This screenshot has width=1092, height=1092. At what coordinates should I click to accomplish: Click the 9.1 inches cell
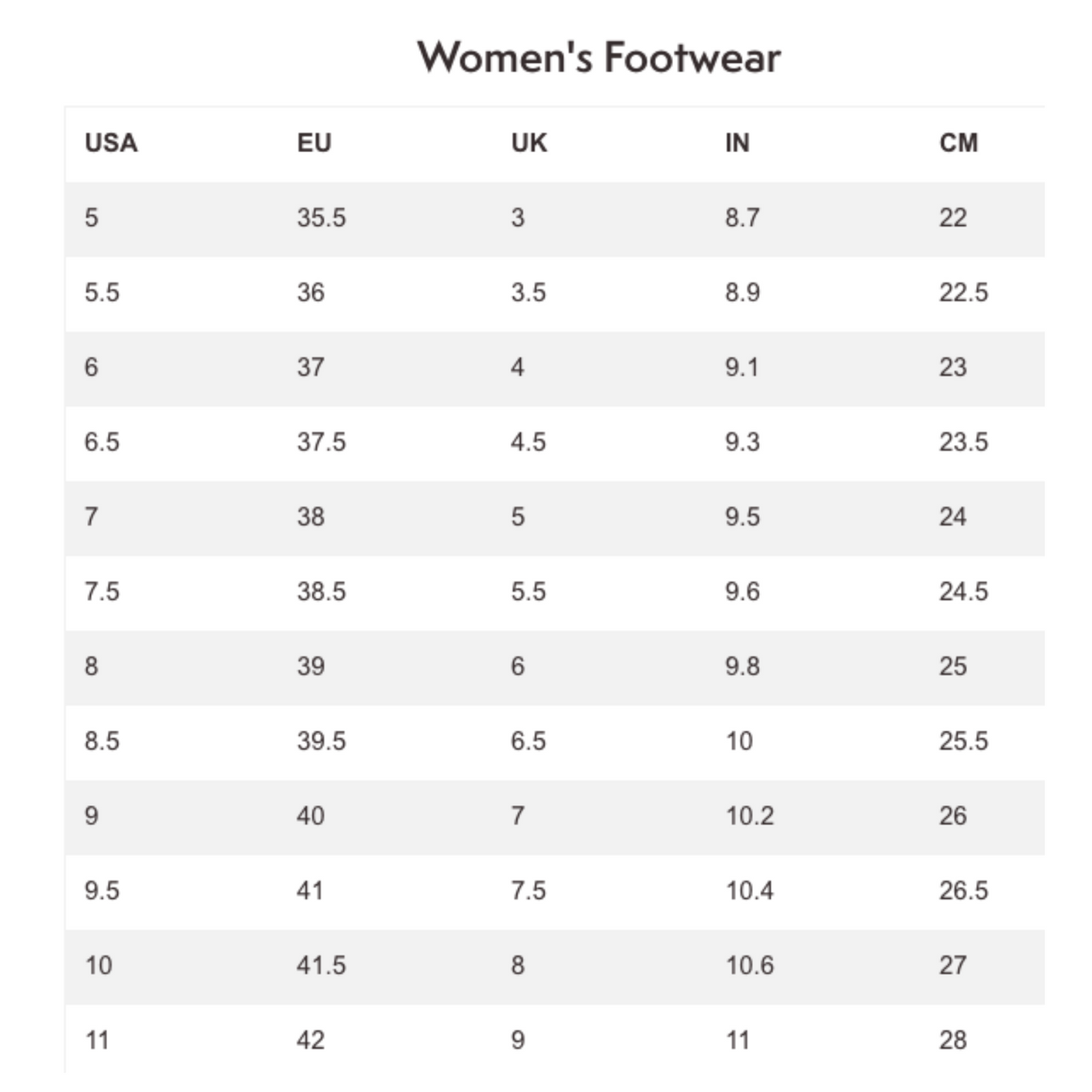pos(742,367)
